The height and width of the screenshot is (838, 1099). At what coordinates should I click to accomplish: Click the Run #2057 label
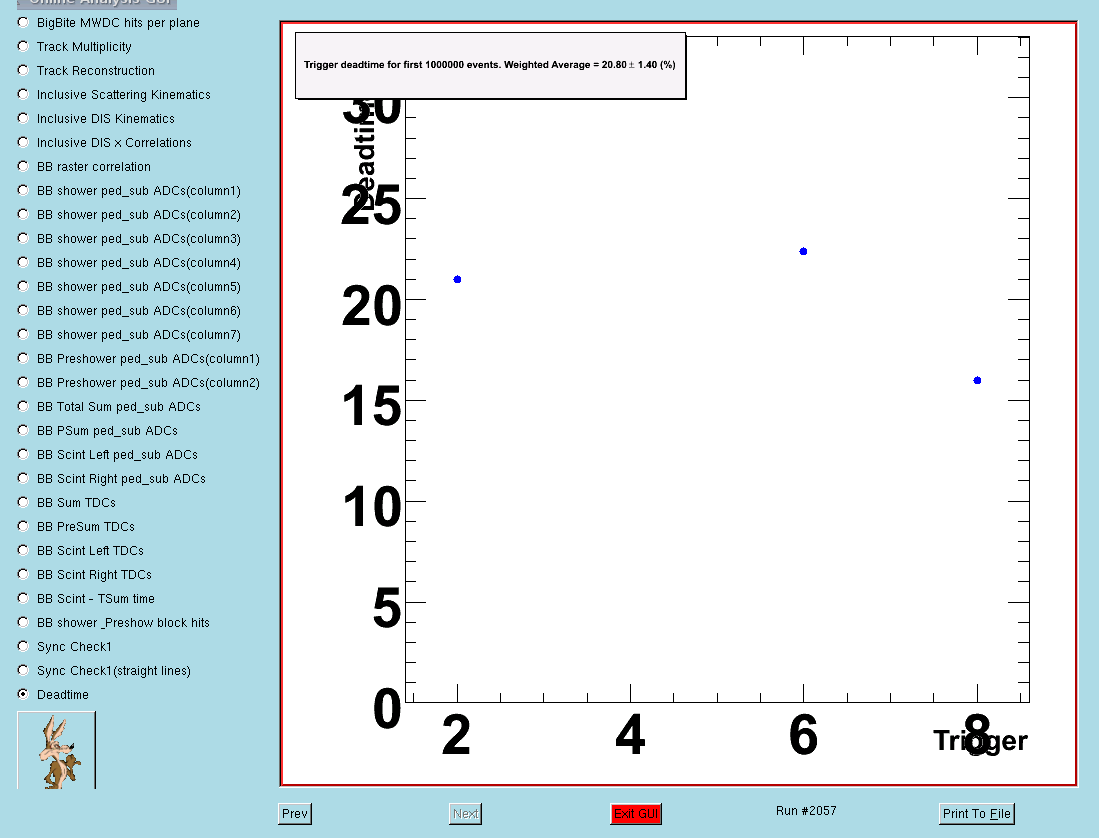coord(806,811)
